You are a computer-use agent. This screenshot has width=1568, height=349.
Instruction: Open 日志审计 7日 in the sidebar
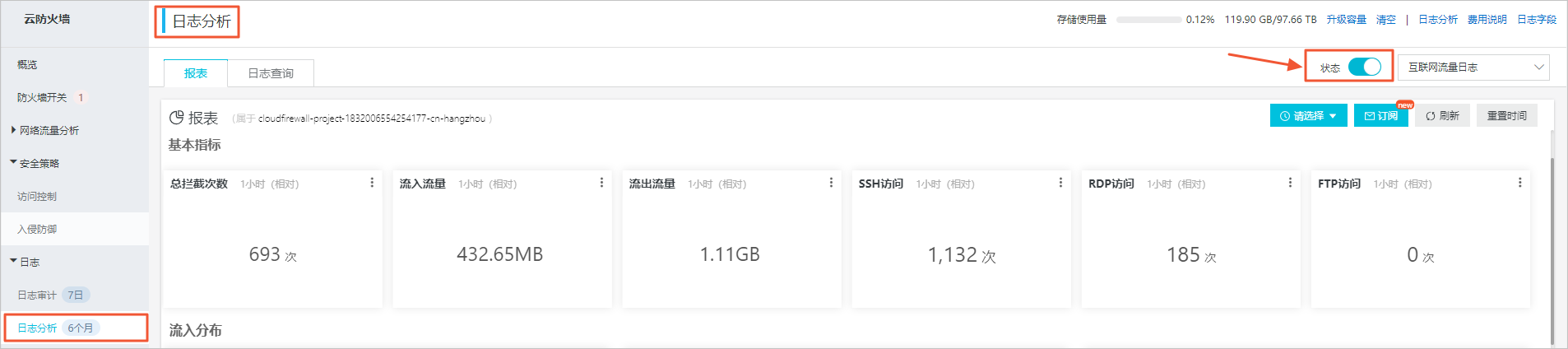coord(53,295)
